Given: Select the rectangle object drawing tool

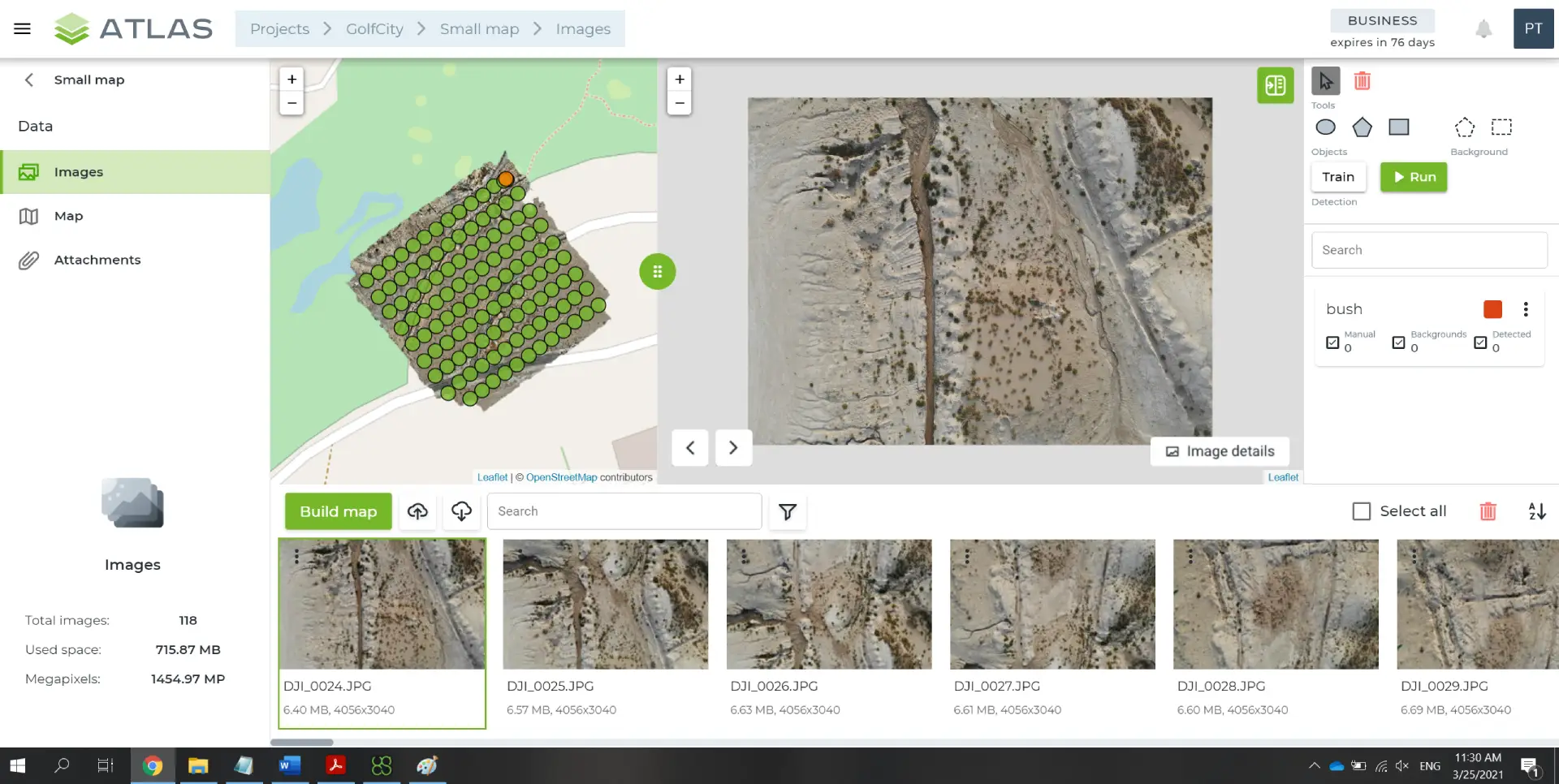Looking at the screenshot, I should coord(1398,127).
